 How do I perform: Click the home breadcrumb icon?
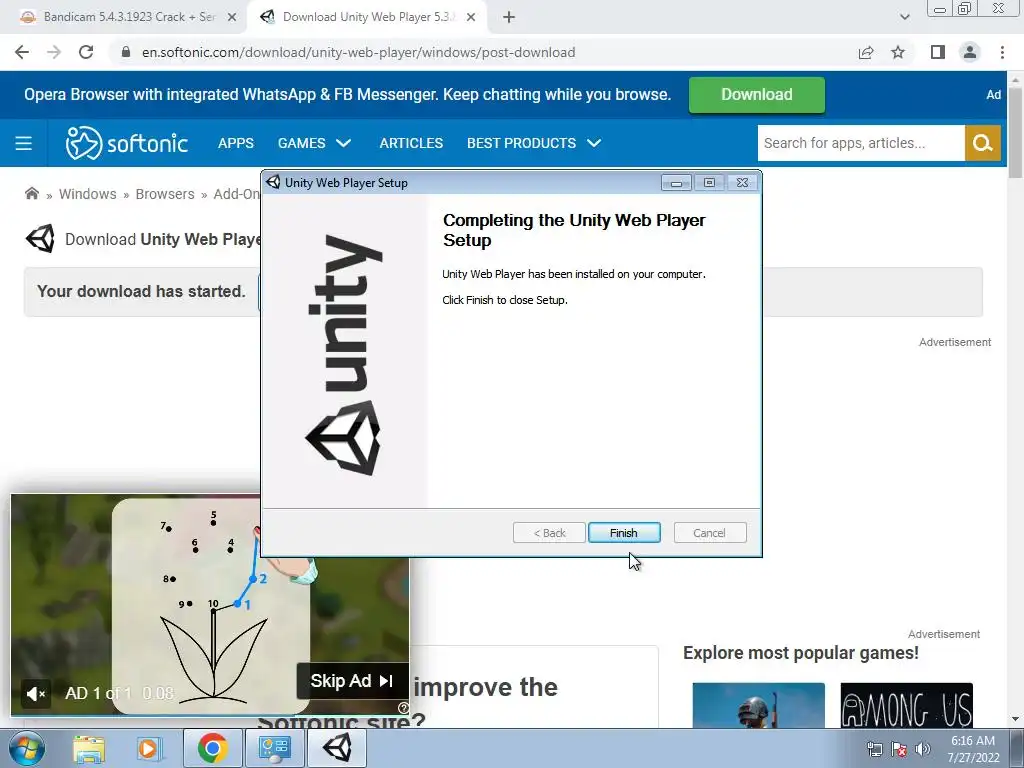tap(31, 194)
